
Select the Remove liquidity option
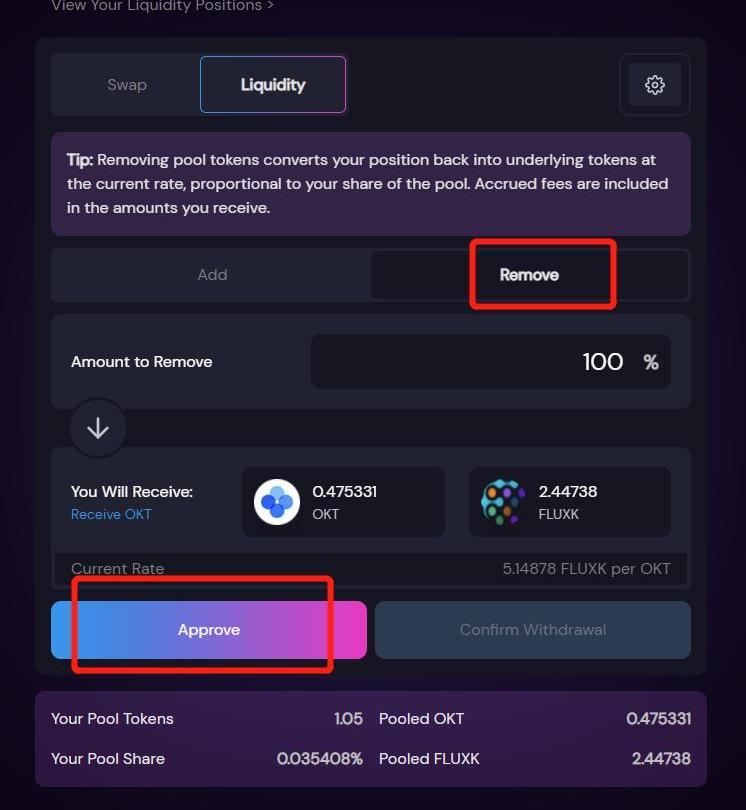529,275
